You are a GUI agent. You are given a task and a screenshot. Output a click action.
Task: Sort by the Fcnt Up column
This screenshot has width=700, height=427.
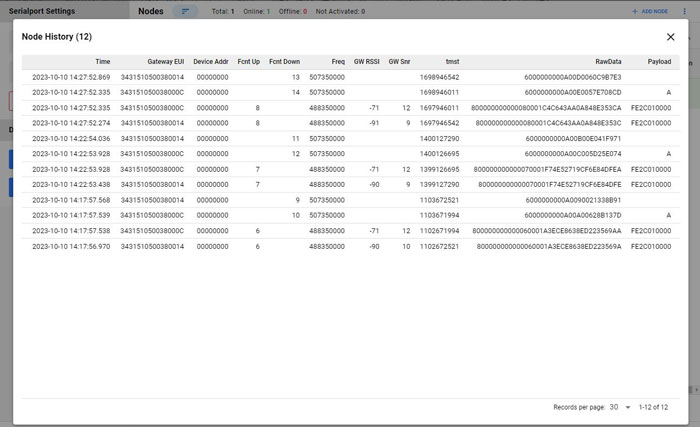[248, 62]
